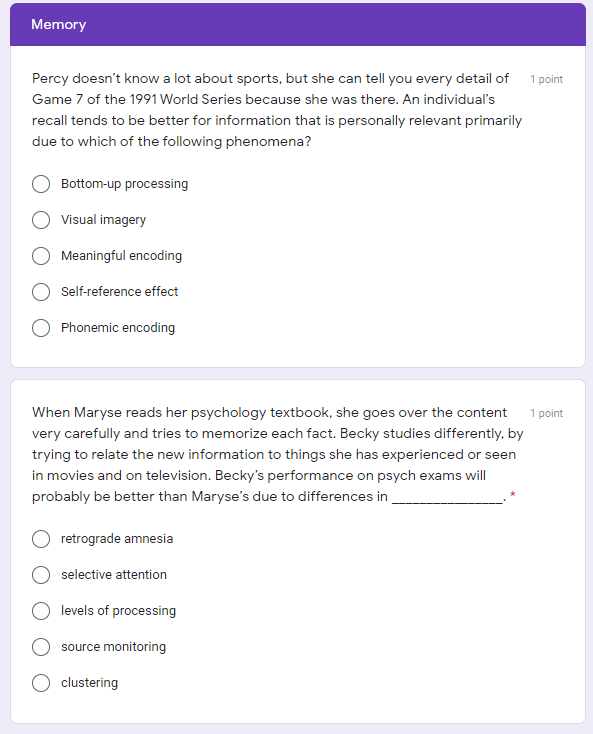This screenshot has width=593, height=734.
Task: Pick the Self-reference effect option
Action: (x=41, y=292)
